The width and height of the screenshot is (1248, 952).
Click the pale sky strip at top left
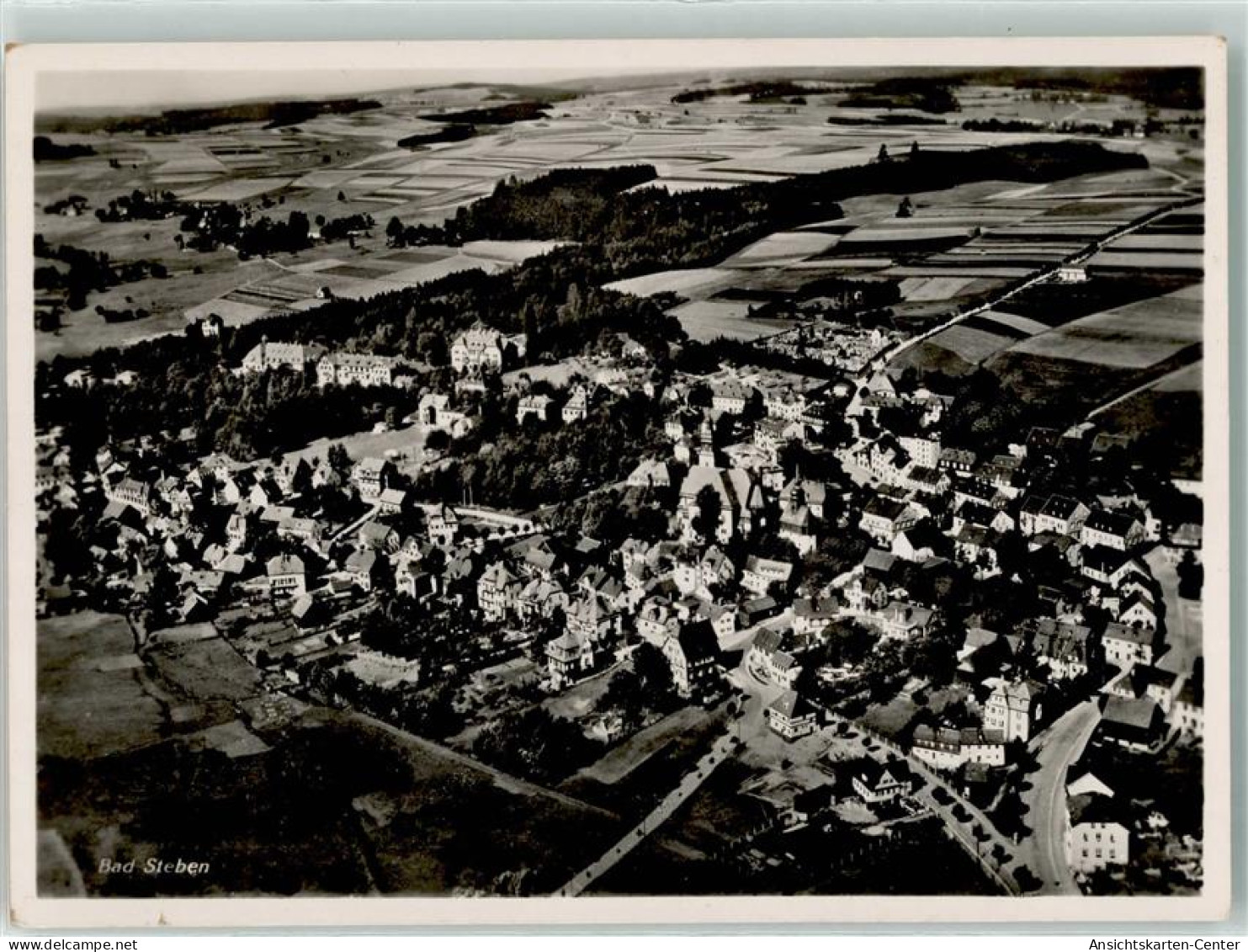tap(168, 88)
